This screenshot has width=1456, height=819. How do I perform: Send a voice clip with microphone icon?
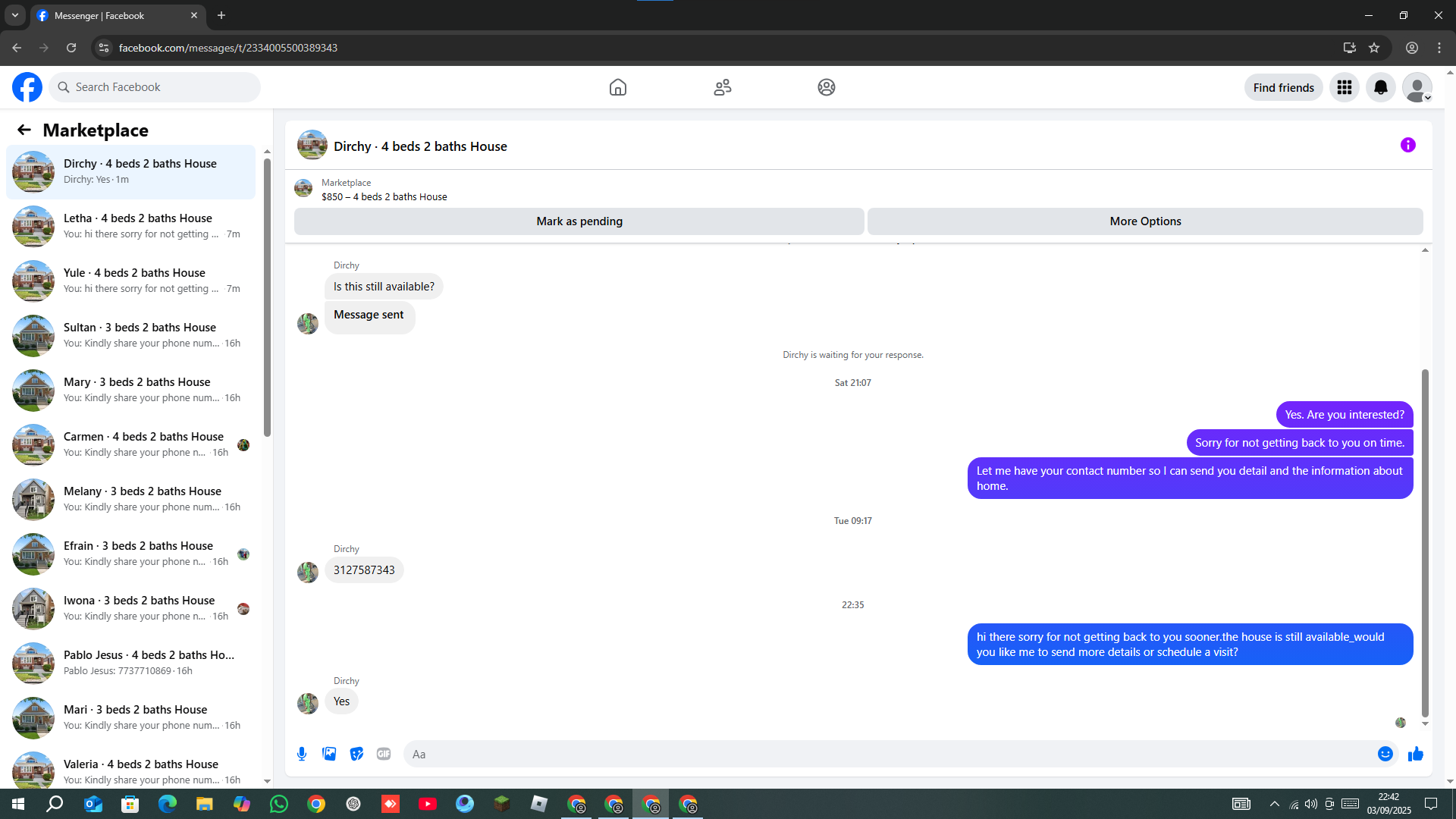[x=302, y=754]
